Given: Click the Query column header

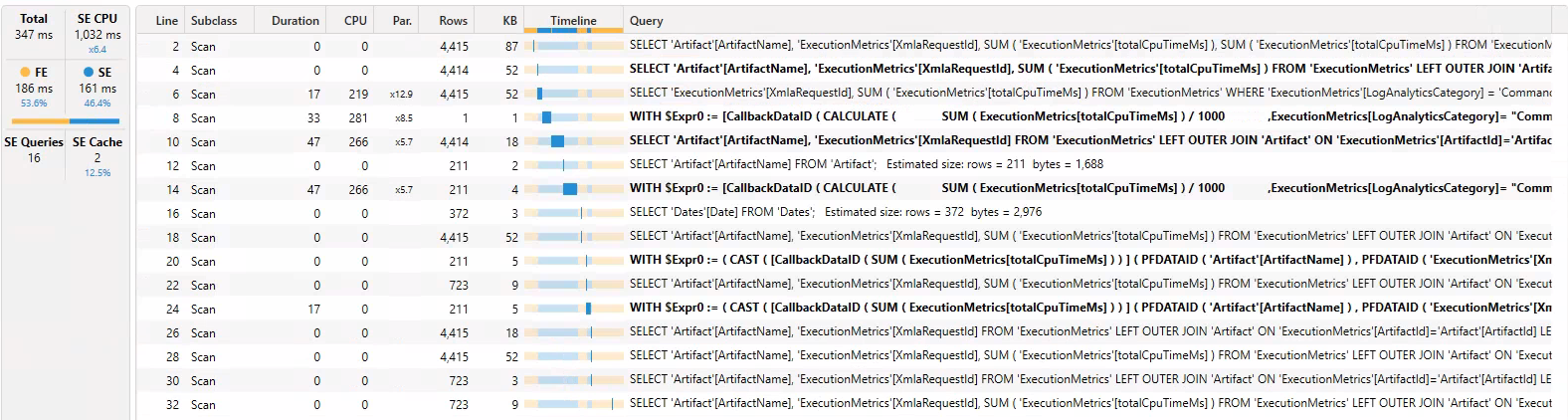Looking at the screenshot, I should [646, 21].
